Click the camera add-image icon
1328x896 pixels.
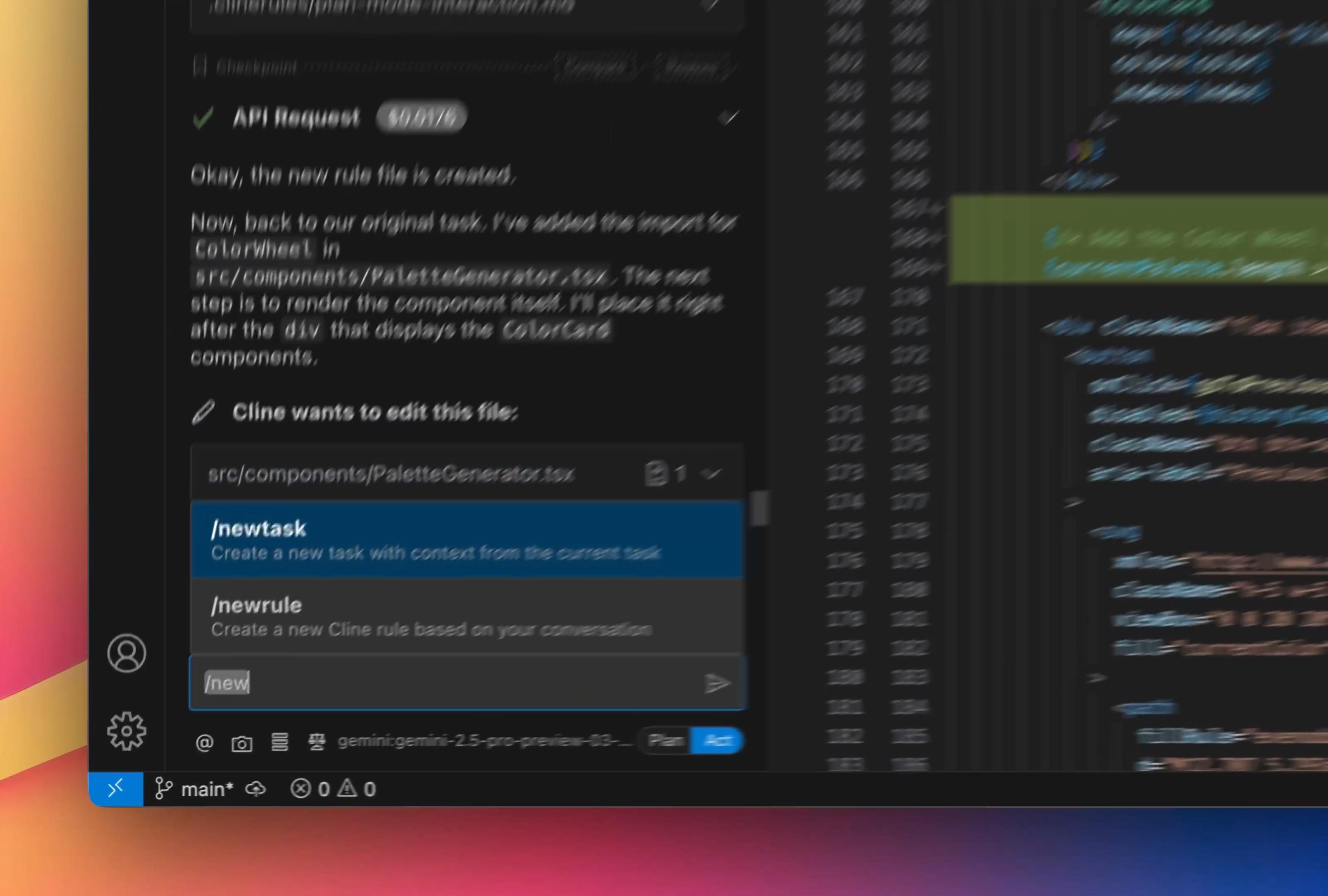click(242, 743)
